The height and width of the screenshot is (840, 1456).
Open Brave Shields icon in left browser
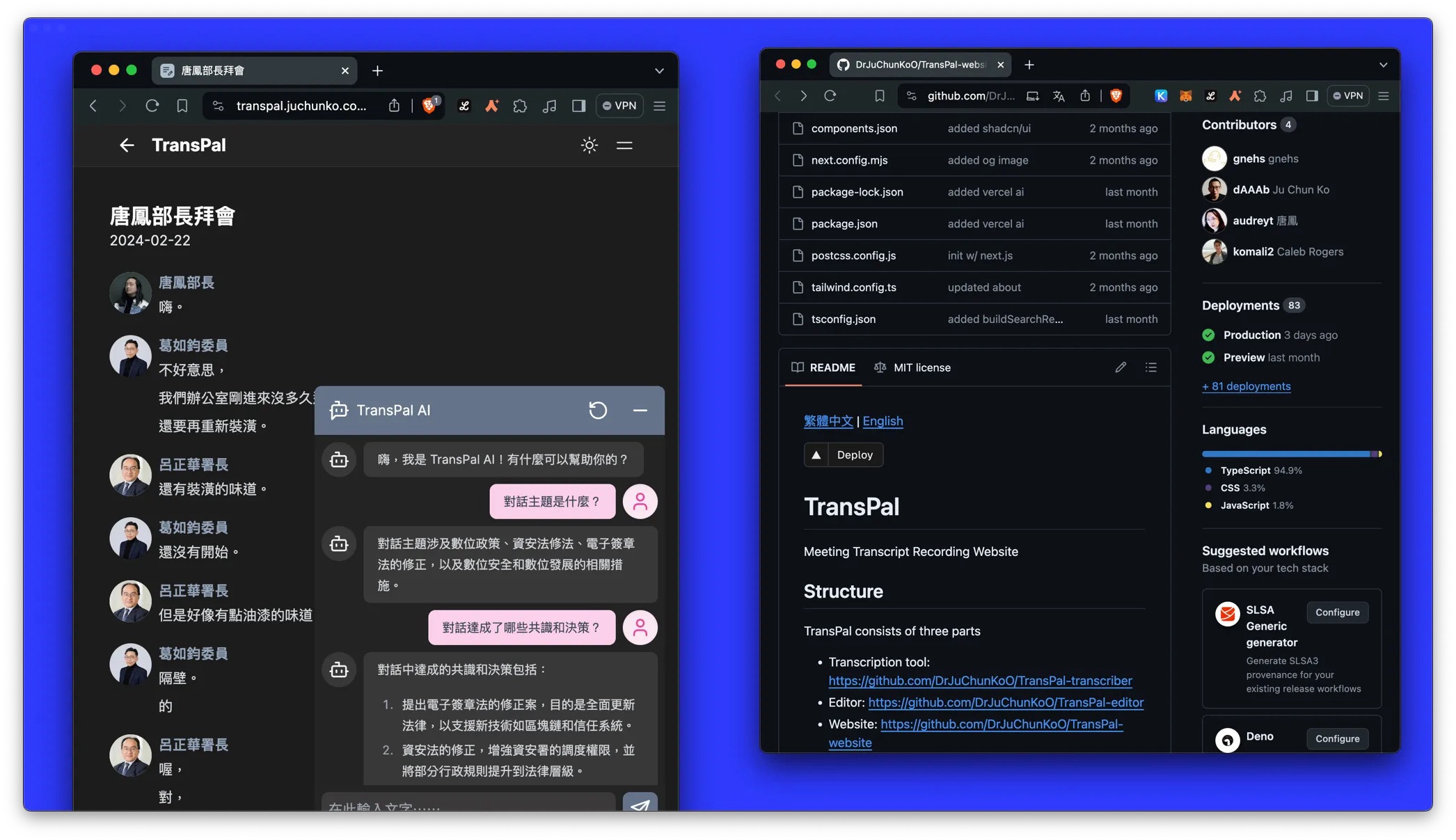430,105
